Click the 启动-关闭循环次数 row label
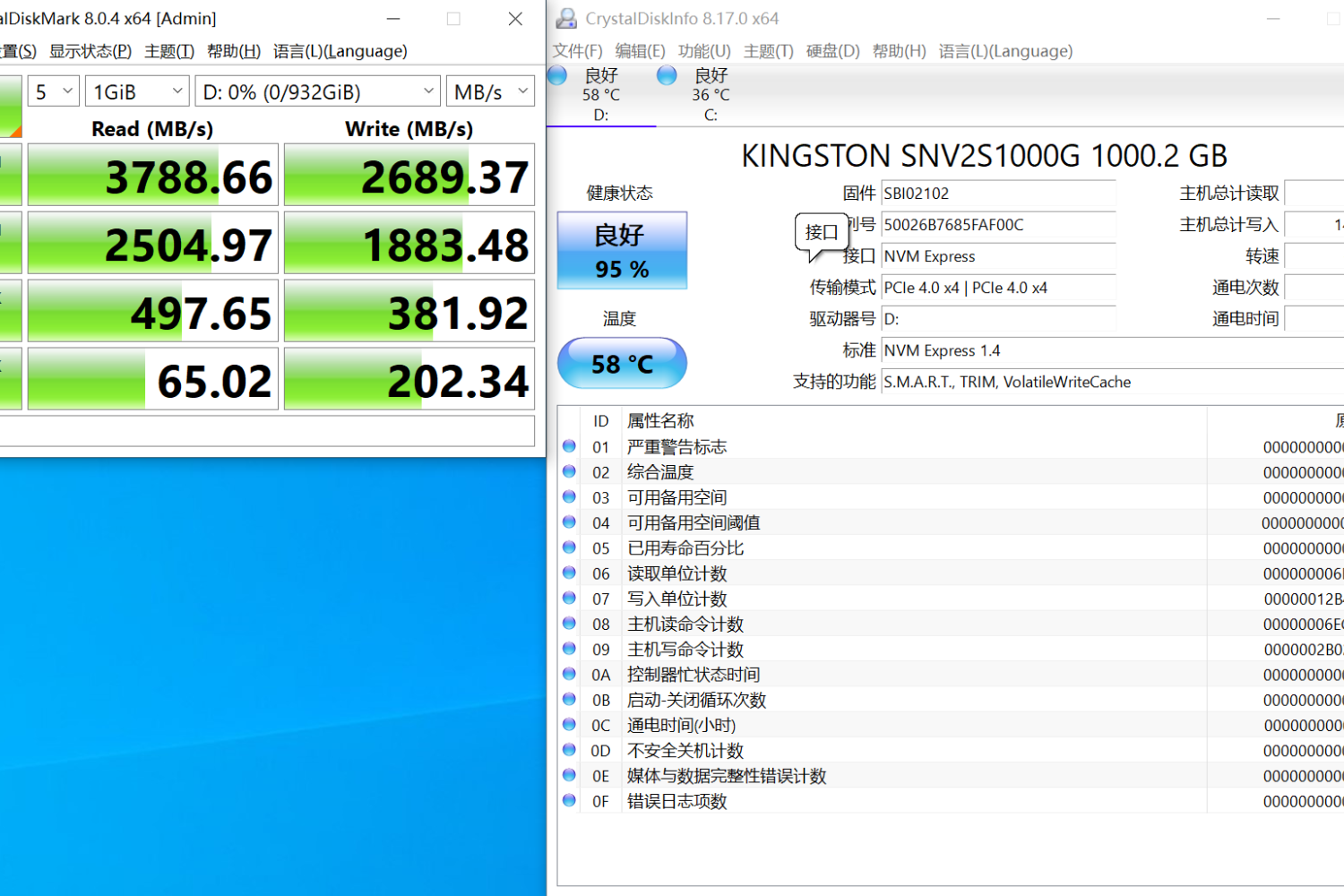 click(x=696, y=700)
